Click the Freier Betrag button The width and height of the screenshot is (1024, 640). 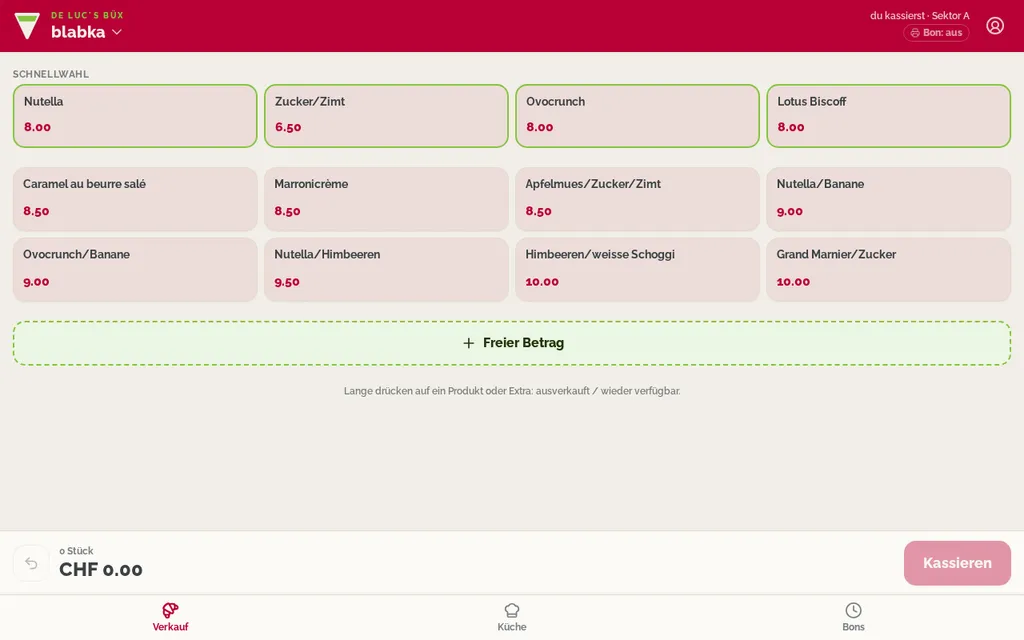point(512,343)
